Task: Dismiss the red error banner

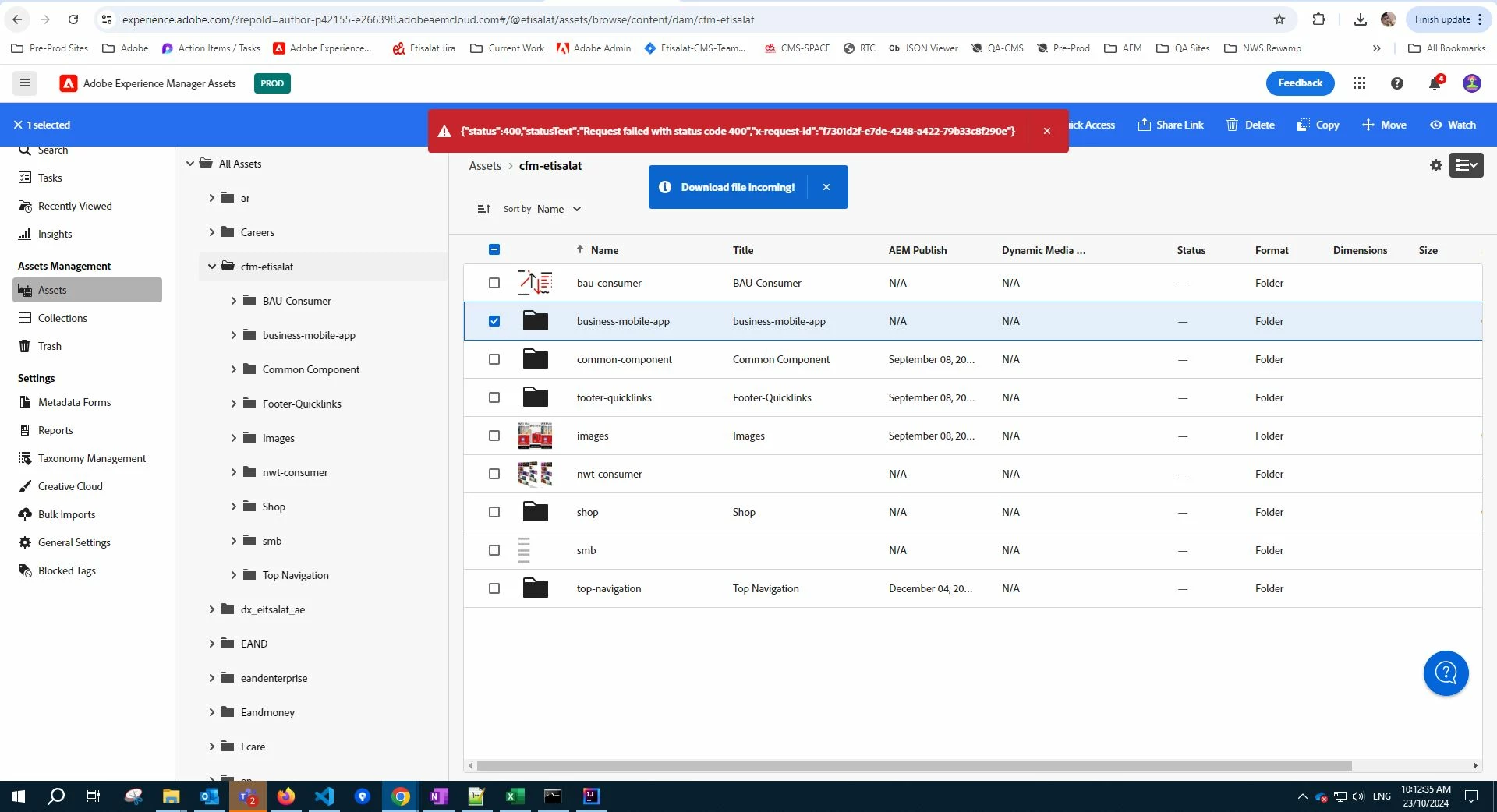Action: (x=1047, y=131)
